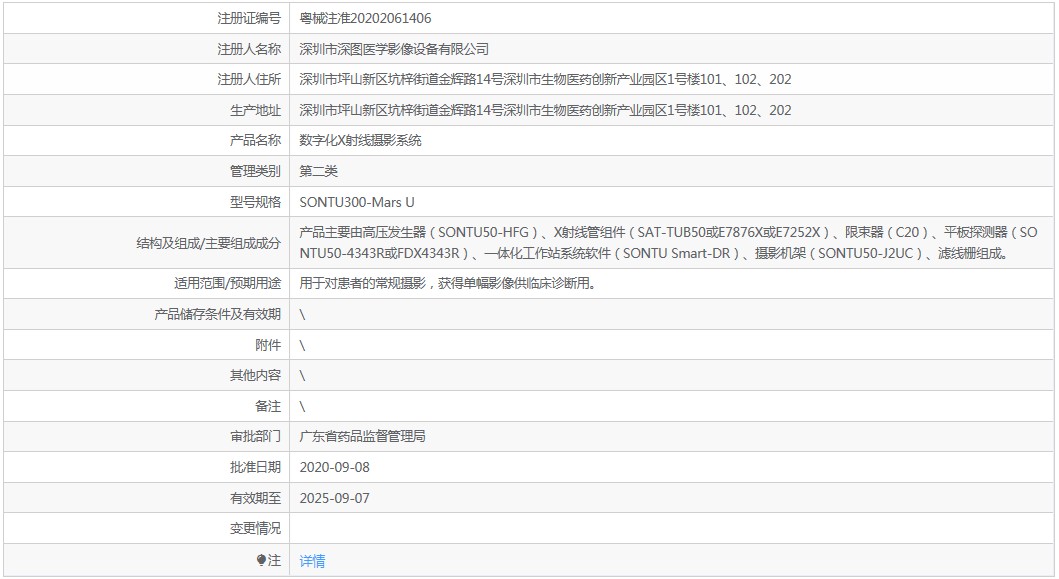Click the 批准日期 label
Viewport: 1059px width, 579px height.
tap(255, 468)
